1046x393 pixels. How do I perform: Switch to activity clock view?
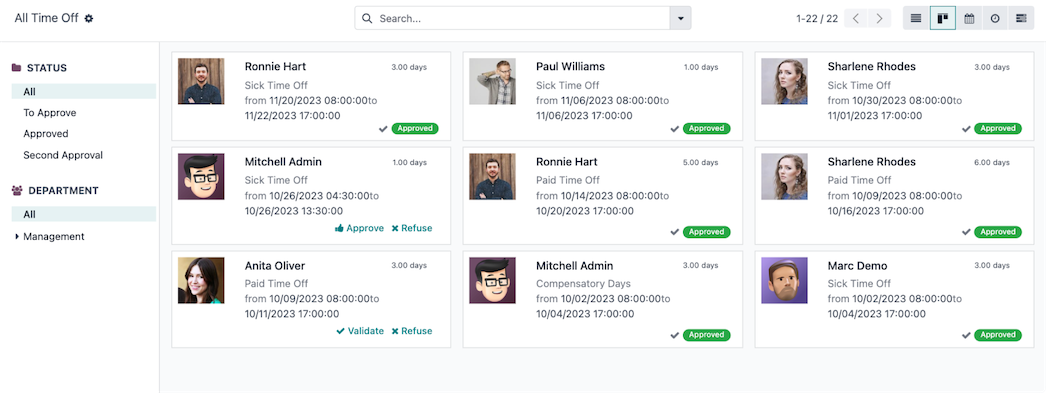(x=995, y=19)
